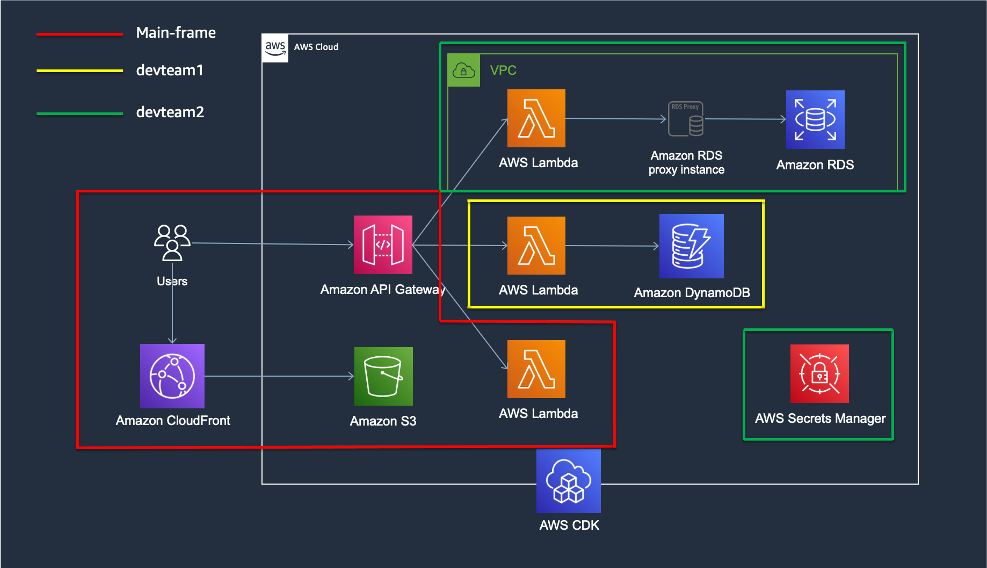Click the AWS Lambda icon beside Amazon S3
The image size is (987, 568).
click(536, 369)
